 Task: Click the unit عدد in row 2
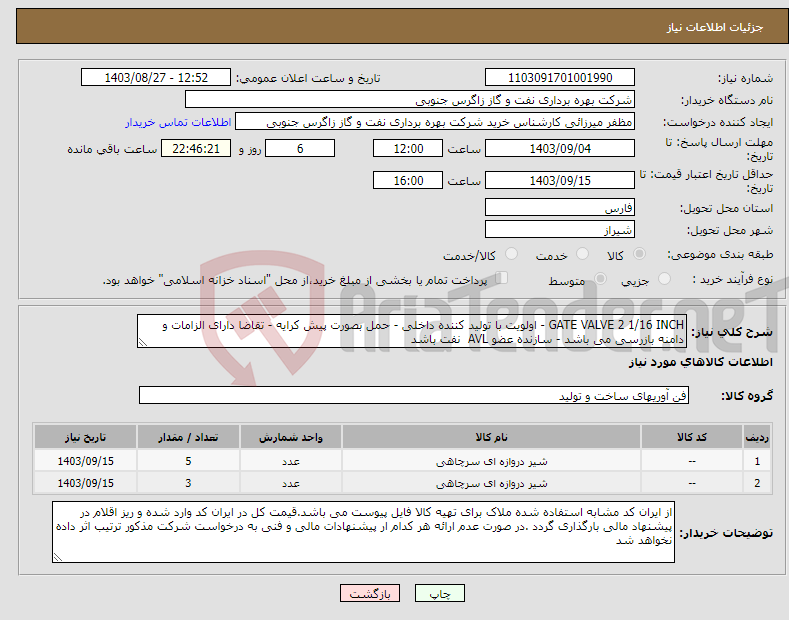(x=291, y=483)
